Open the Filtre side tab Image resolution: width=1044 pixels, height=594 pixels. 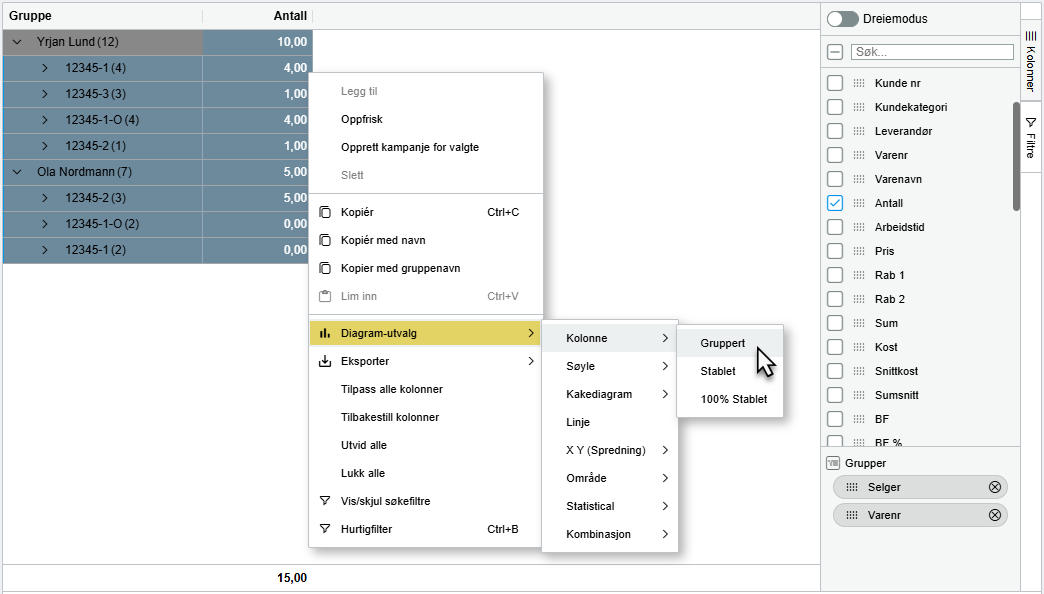click(1030, 137)
